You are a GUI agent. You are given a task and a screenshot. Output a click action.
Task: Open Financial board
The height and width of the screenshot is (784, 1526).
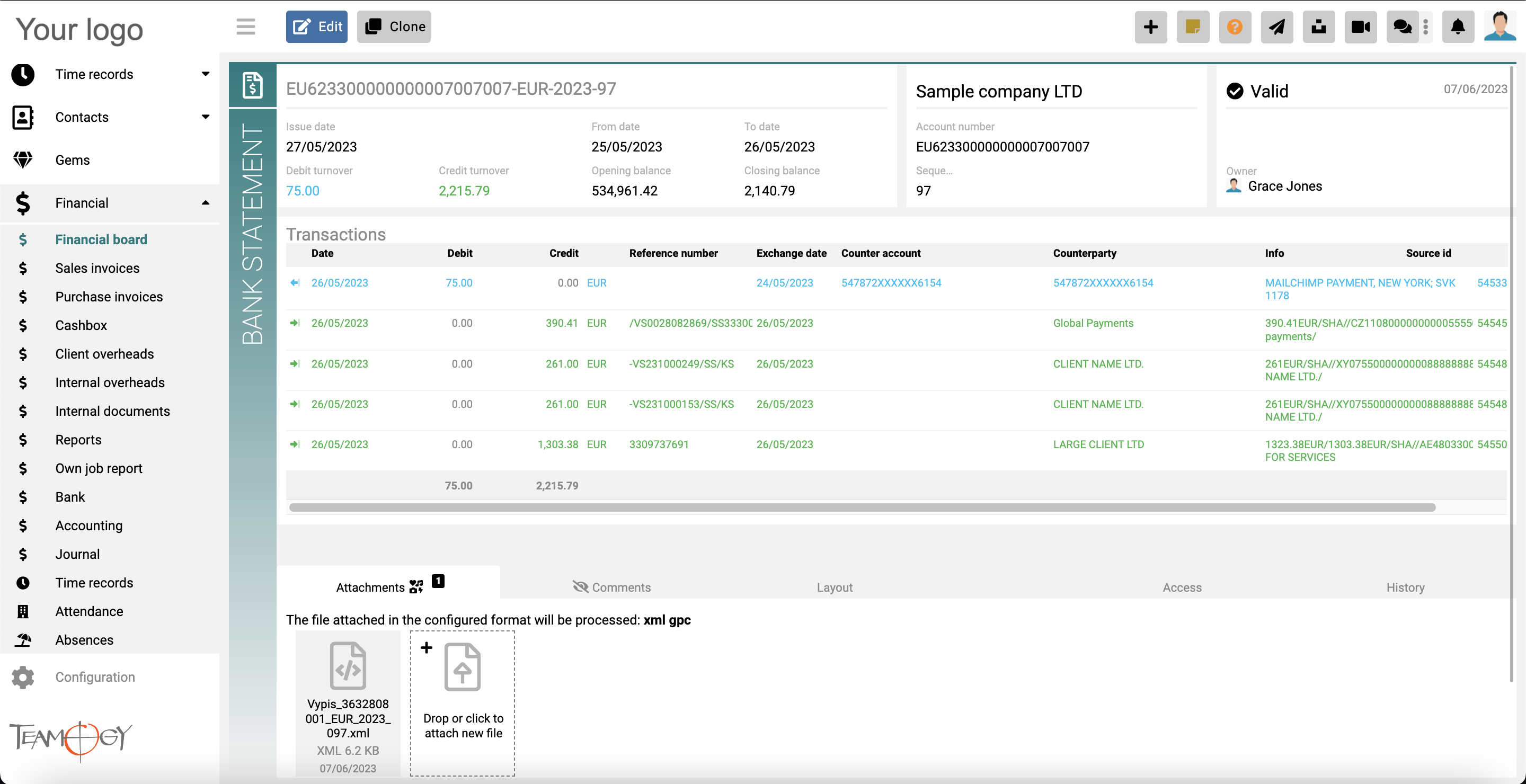tap(101, 239)
